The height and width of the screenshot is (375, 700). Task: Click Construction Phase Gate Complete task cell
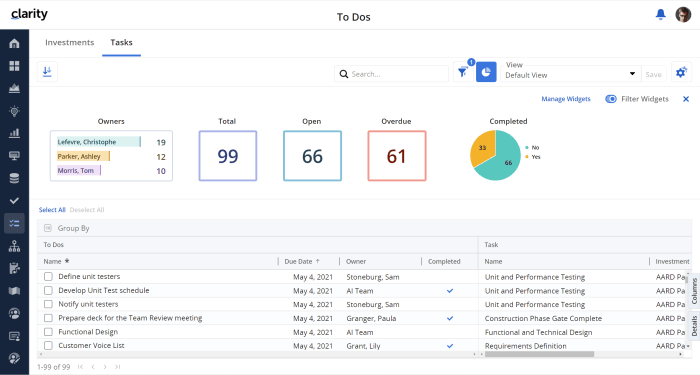pos(543,318)
